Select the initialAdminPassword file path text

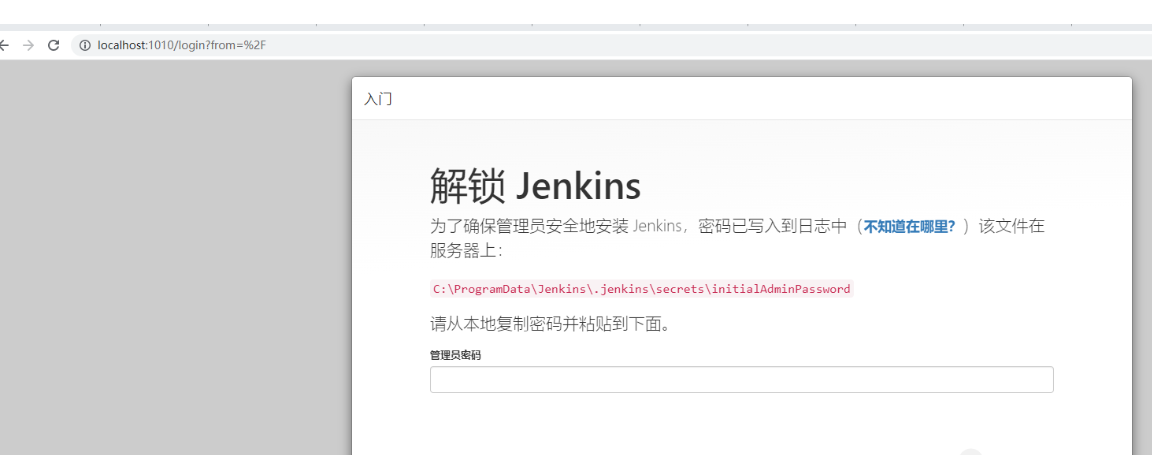coord(641,289)
